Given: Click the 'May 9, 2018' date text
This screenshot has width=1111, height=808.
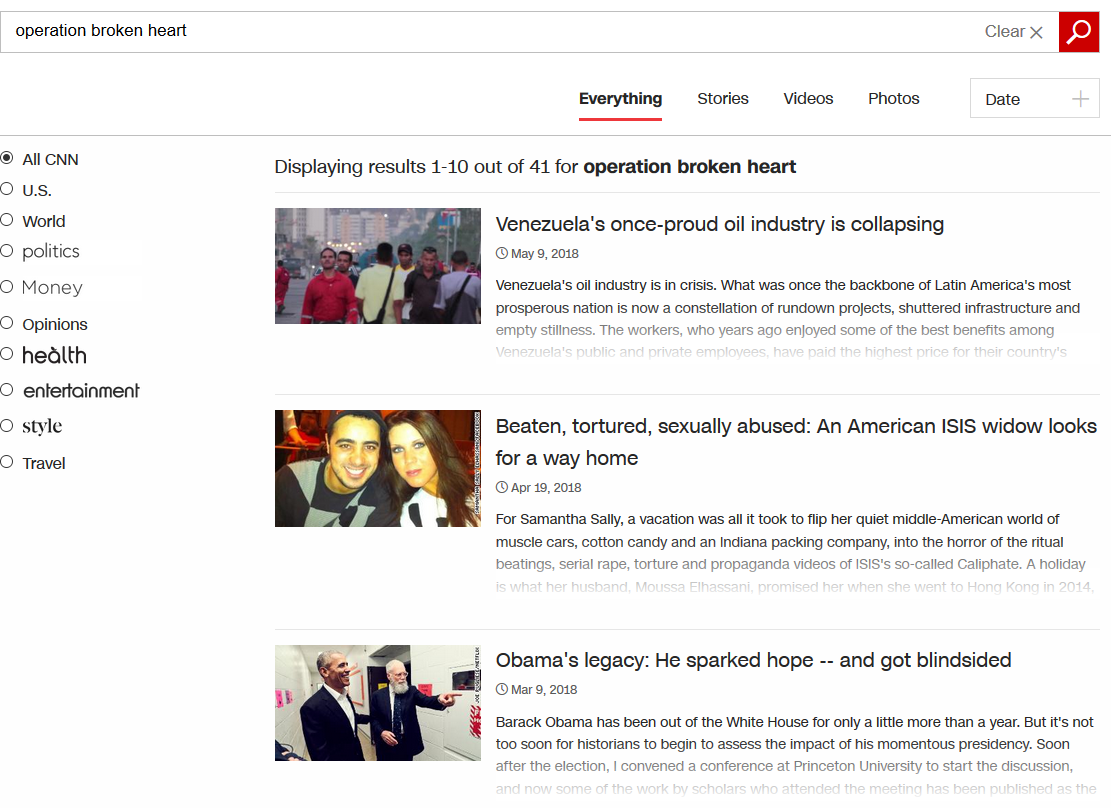Looking at the screenshot, I should tap(545, 254).
